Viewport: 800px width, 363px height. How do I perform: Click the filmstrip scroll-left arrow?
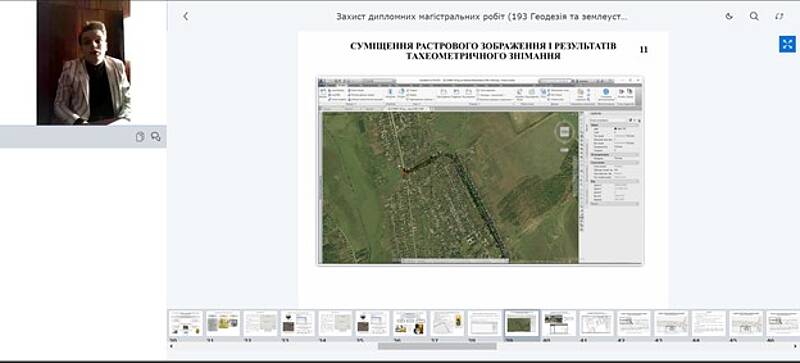point(171,346)
